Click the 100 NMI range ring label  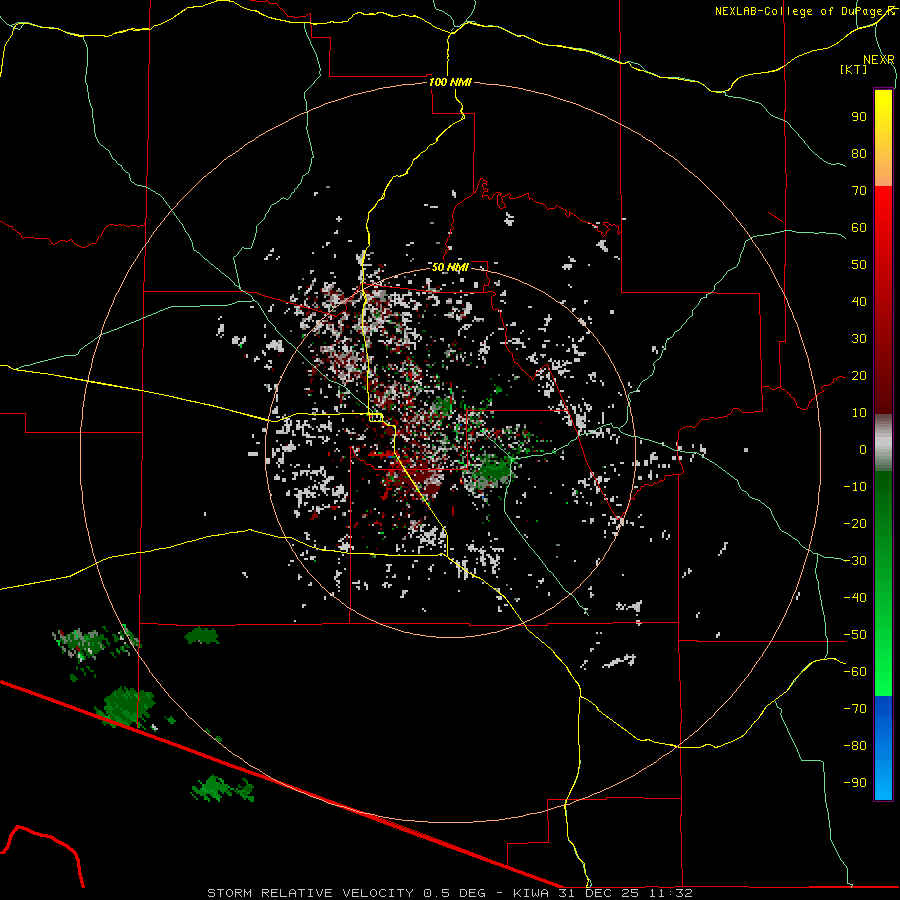coord(451,82)
